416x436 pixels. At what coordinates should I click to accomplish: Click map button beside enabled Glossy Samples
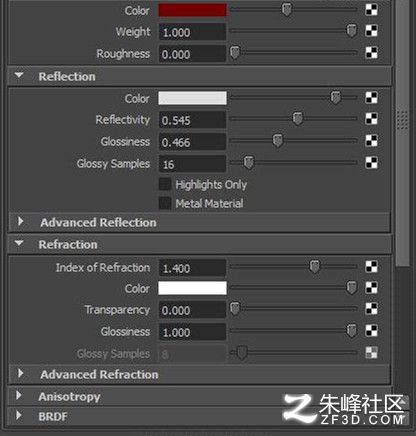point(371,163)
